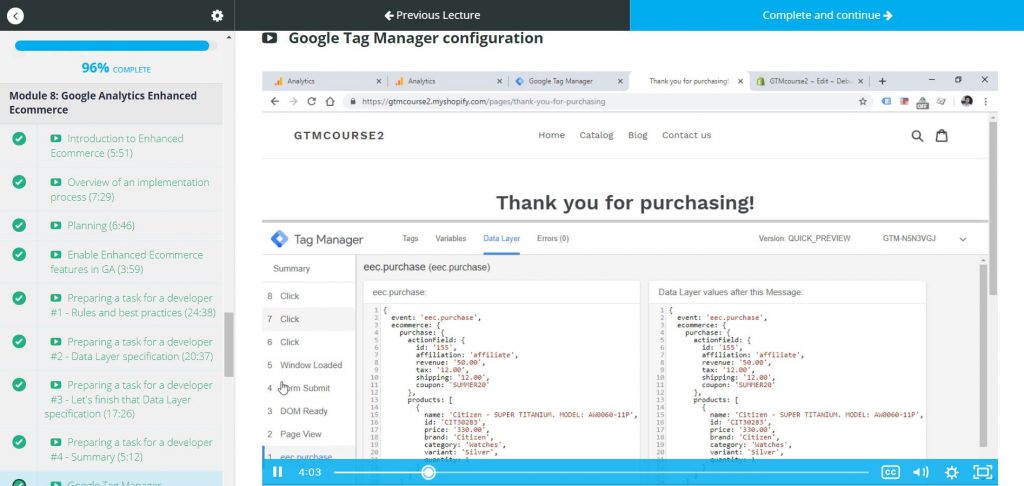The image size is (1024, 486).
Task: Click sidebar scroll up arrow
Action: tap(229, 37)
